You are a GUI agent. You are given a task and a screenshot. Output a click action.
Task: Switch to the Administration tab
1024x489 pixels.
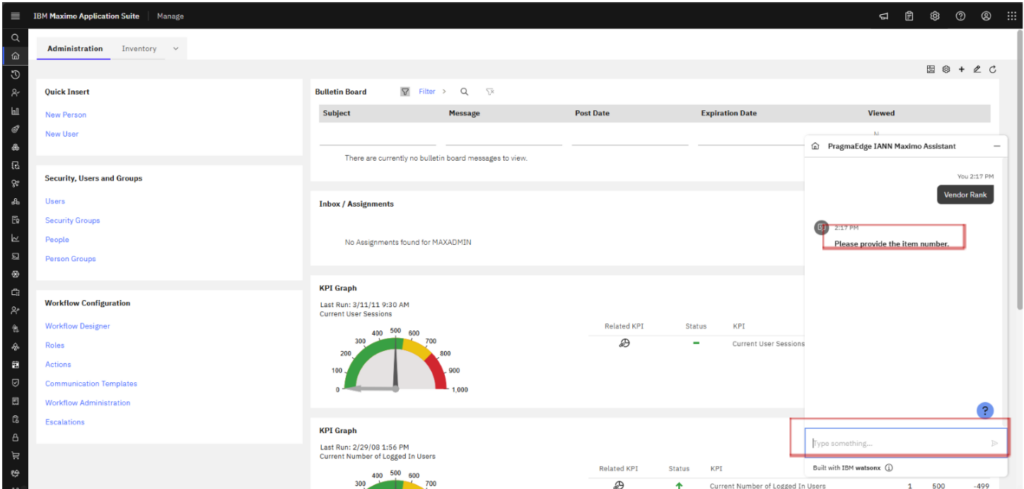coord(74,49)
